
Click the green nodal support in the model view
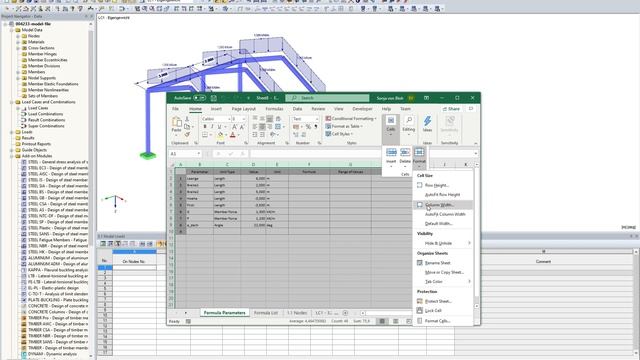(148, 155)
